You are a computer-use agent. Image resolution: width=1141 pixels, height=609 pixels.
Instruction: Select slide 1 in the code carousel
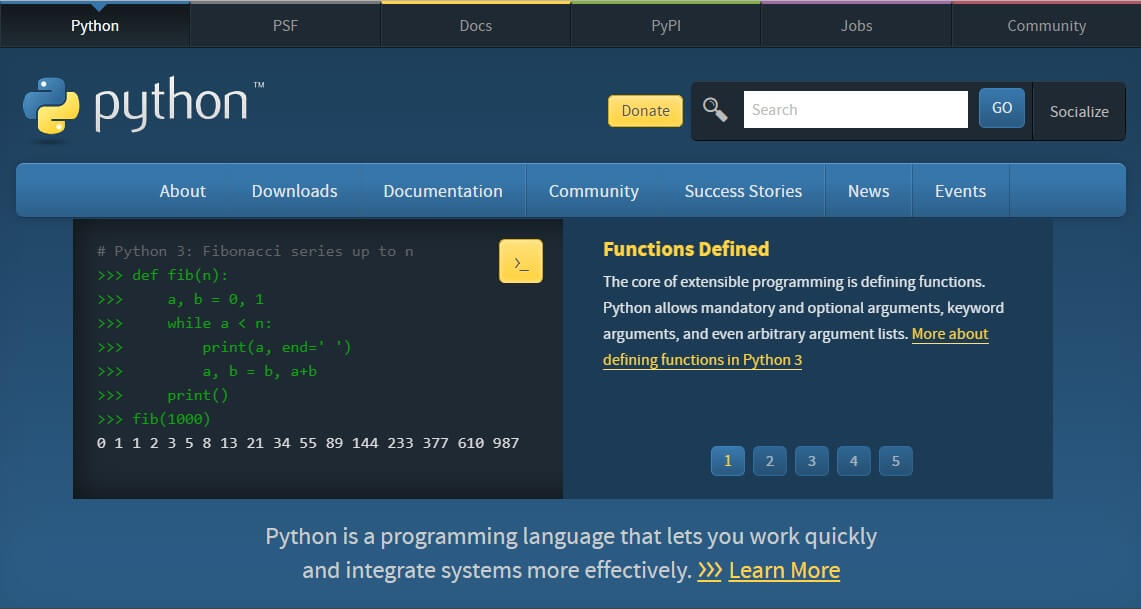[728, 461]
